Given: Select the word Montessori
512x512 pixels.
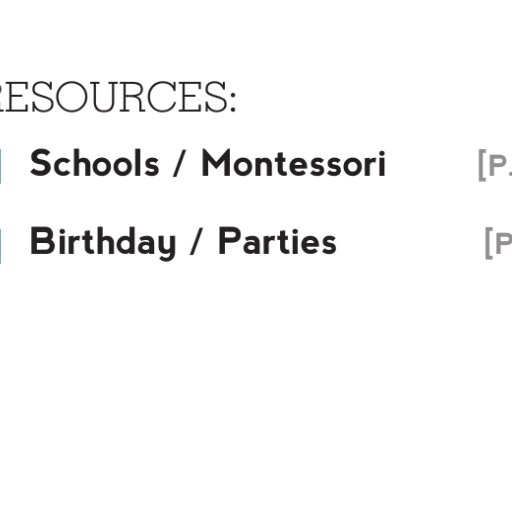Looking at the screenshot, I should point(294,163).
